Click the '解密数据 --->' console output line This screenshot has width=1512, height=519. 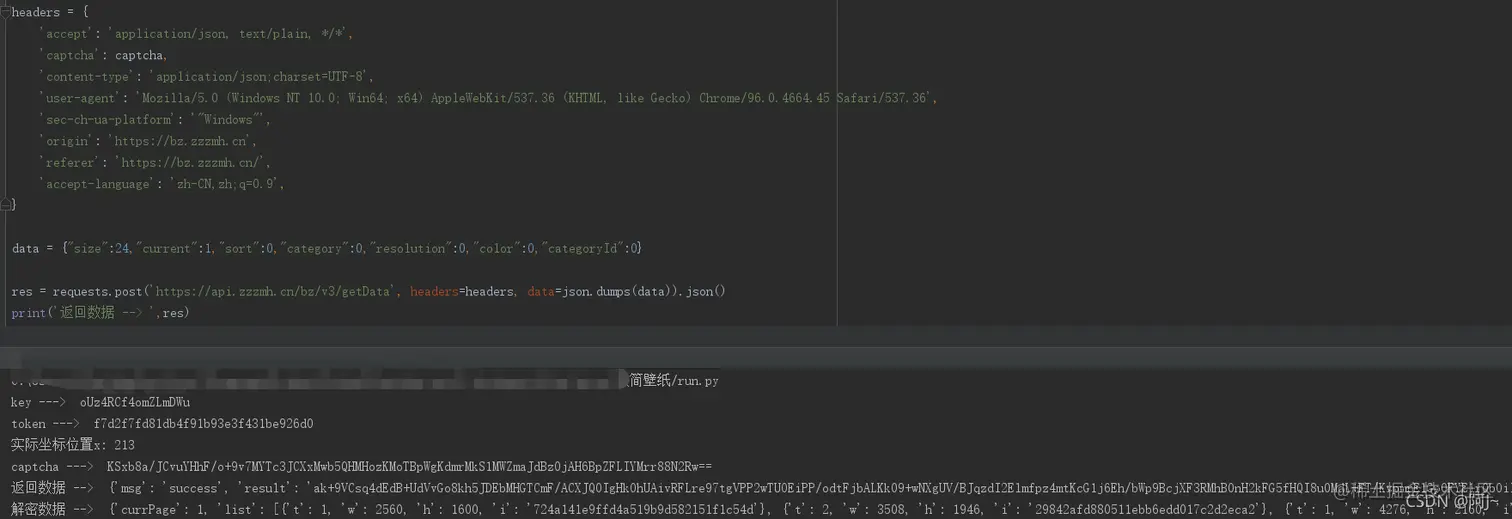click(761, 510)
